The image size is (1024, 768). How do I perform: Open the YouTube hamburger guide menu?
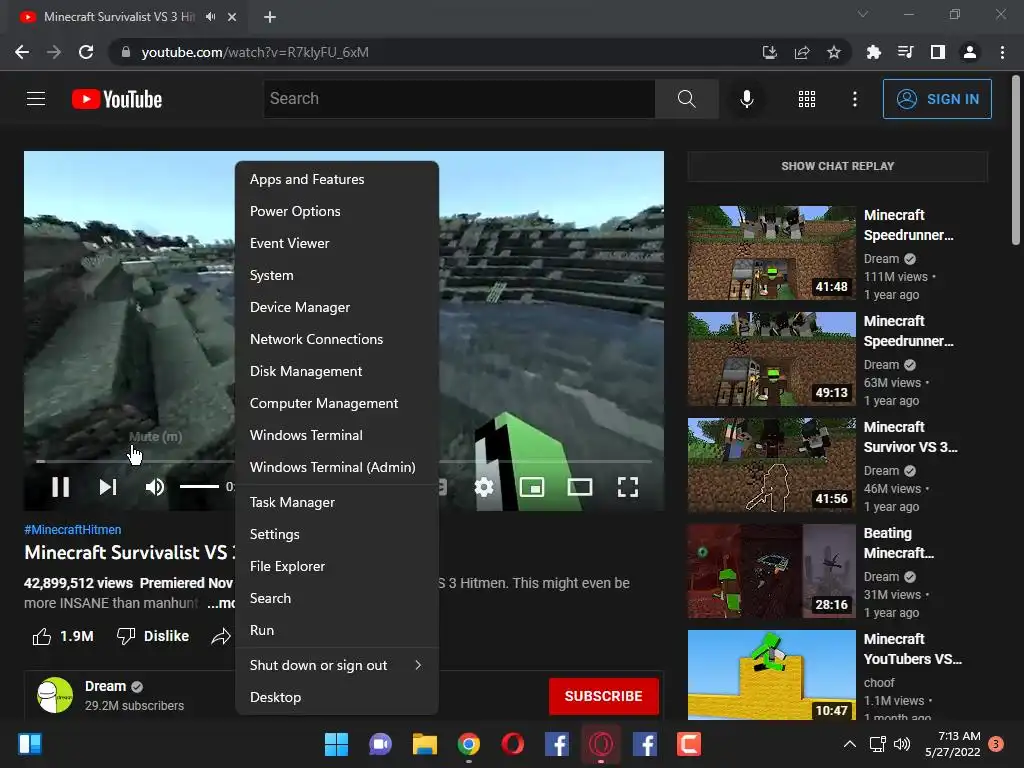tap(36, 99)
